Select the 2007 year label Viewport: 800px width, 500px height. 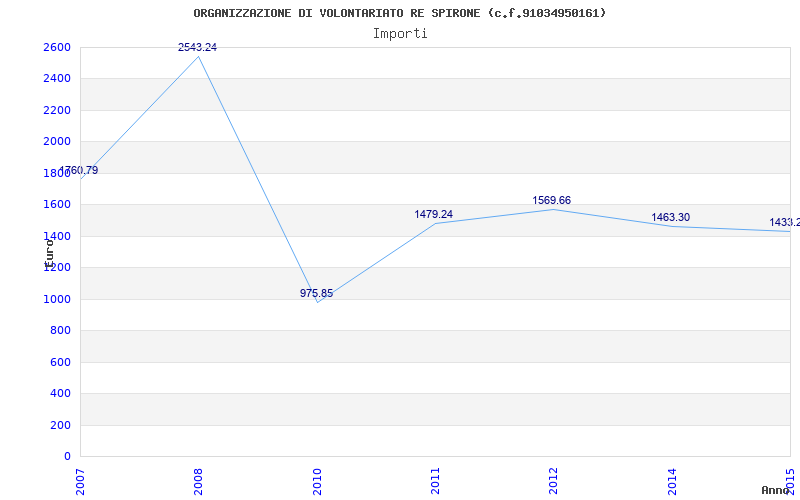81,480
